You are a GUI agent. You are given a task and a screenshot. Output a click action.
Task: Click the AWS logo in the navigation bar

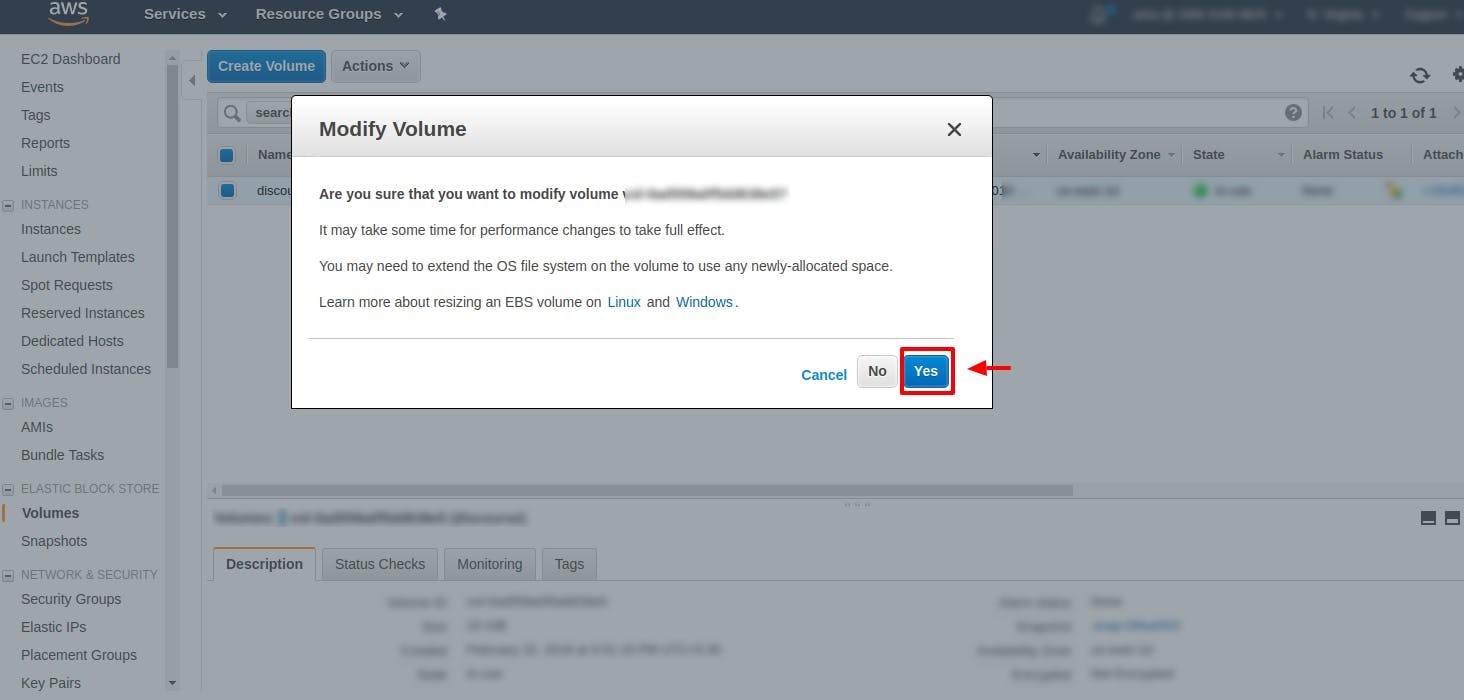click(67, 14)
